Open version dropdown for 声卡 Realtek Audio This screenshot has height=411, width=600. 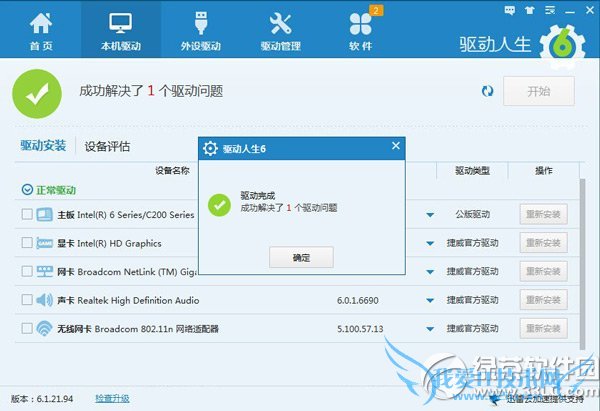(x=430, y=300)
